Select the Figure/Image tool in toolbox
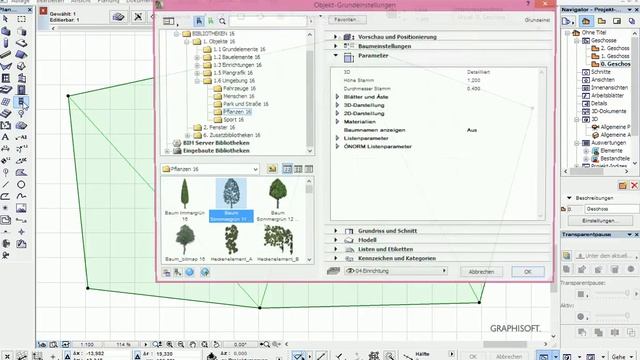640x360 pixels. (21, 208)
